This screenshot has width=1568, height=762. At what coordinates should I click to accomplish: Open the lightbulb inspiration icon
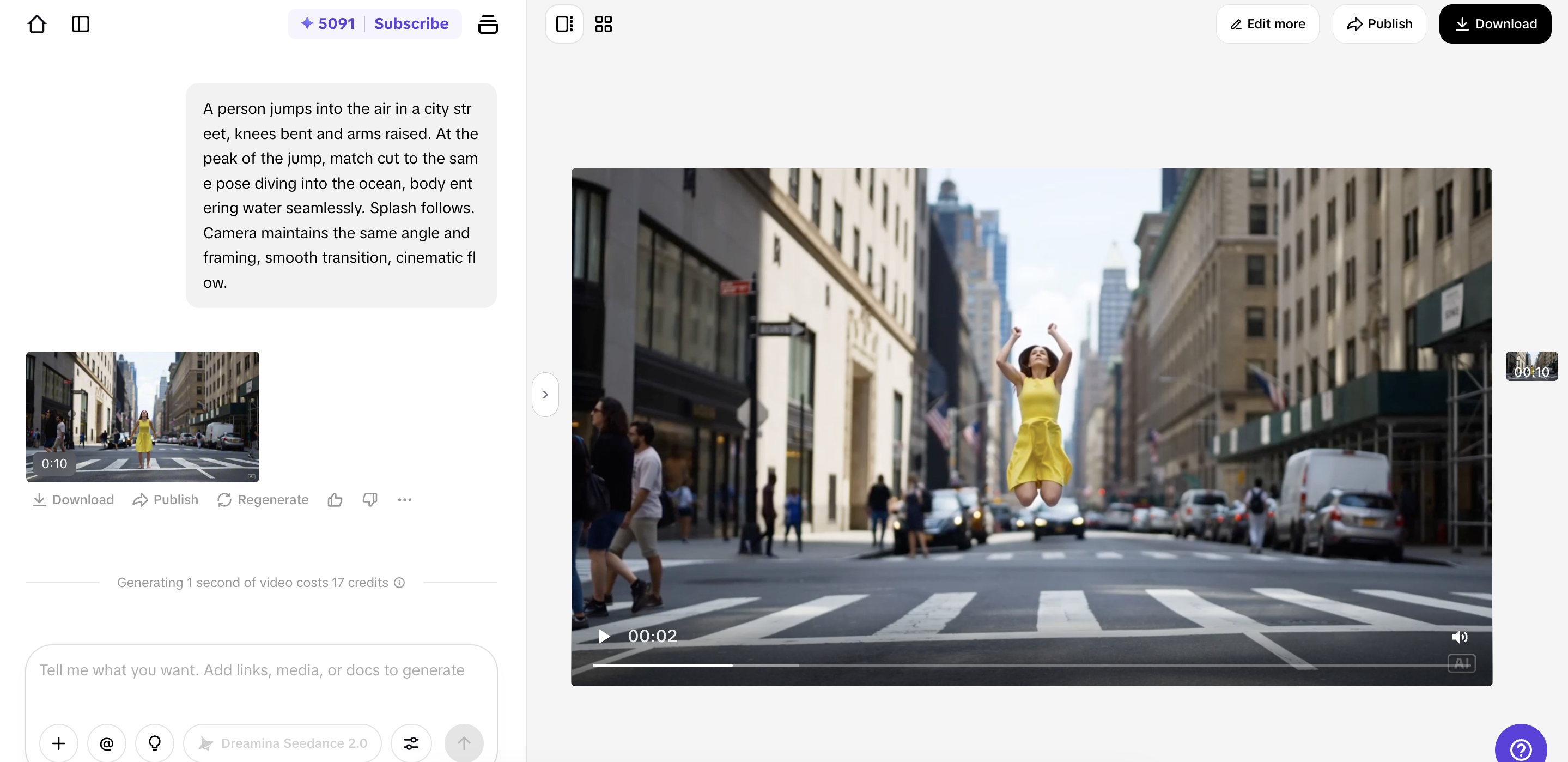[155, 743]
